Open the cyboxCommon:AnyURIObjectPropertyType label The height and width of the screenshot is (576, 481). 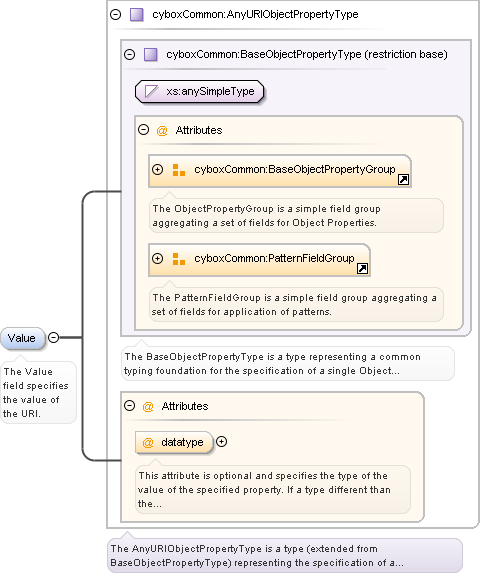[x=255, y=14]
